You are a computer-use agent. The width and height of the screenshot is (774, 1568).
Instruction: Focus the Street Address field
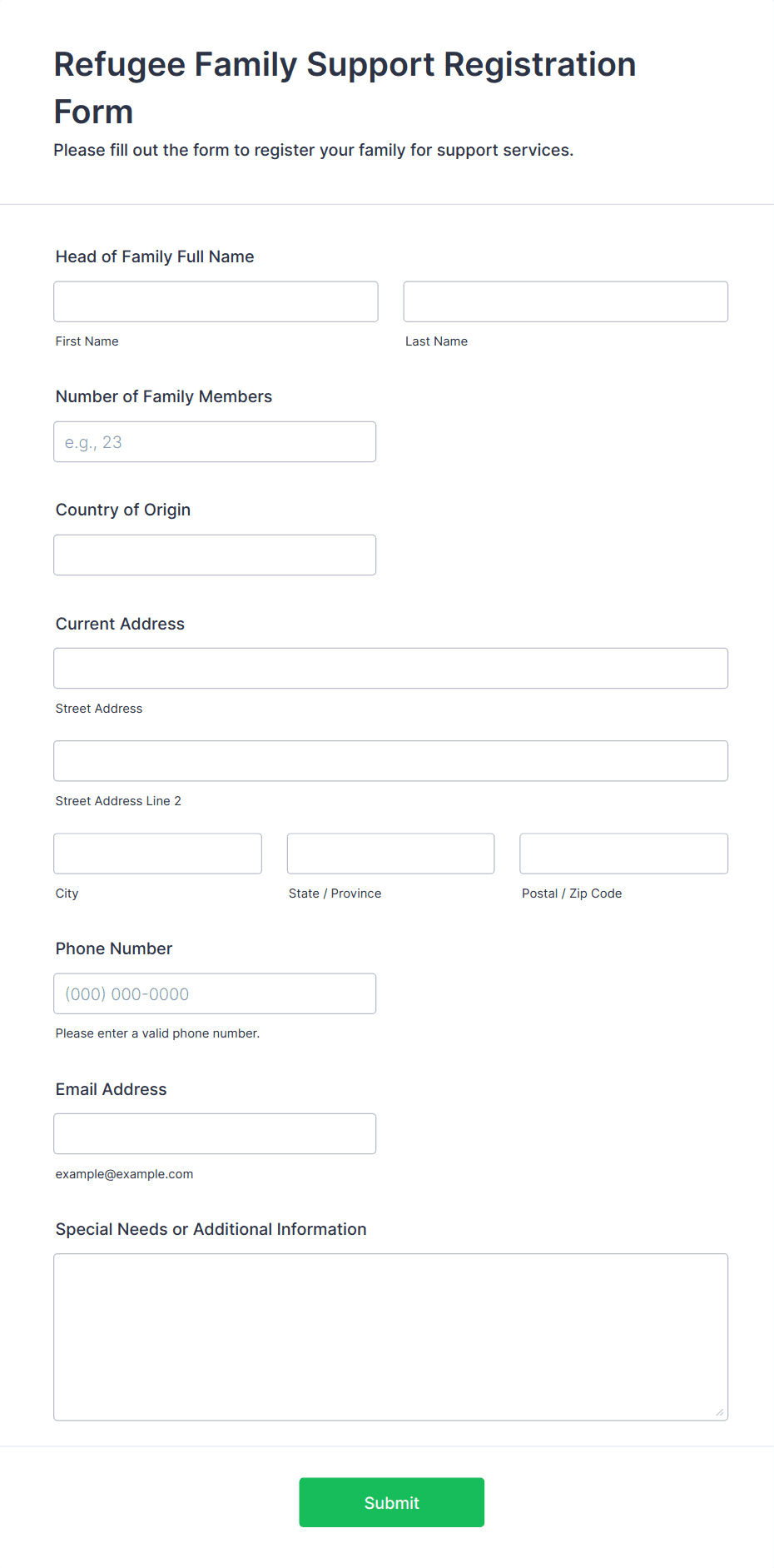click(390, 669)
